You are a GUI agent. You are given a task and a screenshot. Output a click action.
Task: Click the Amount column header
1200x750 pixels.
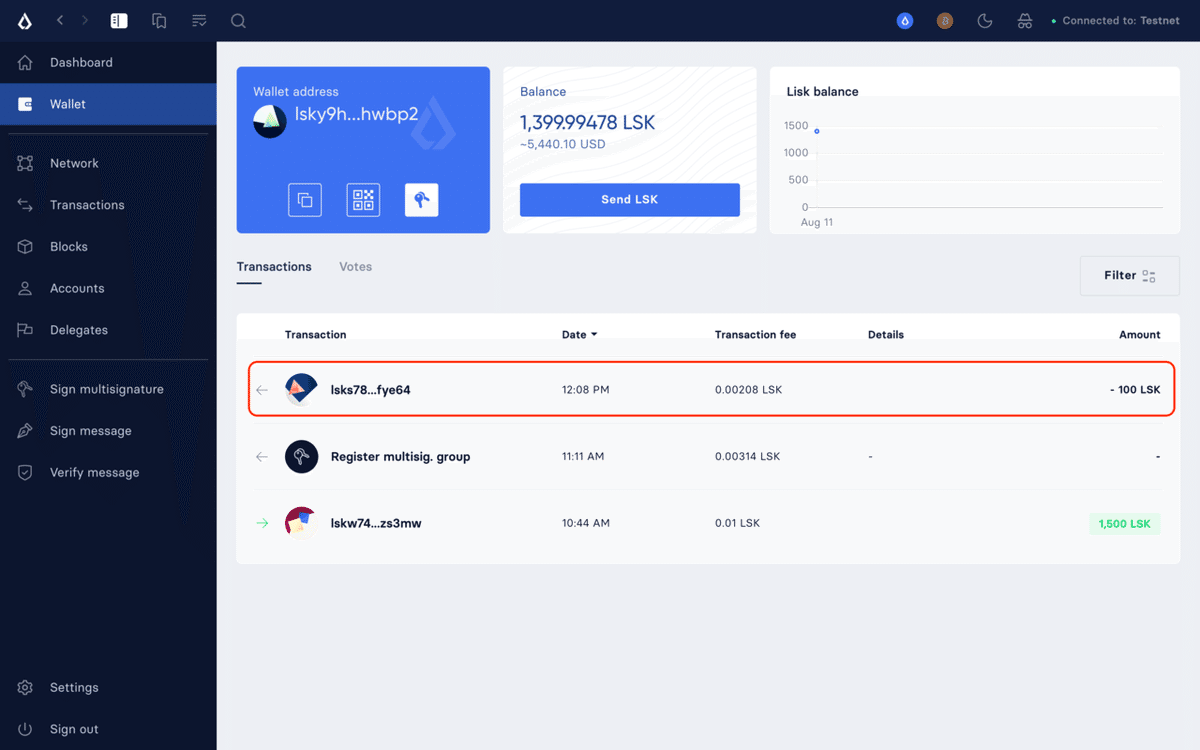point(1140,334)
